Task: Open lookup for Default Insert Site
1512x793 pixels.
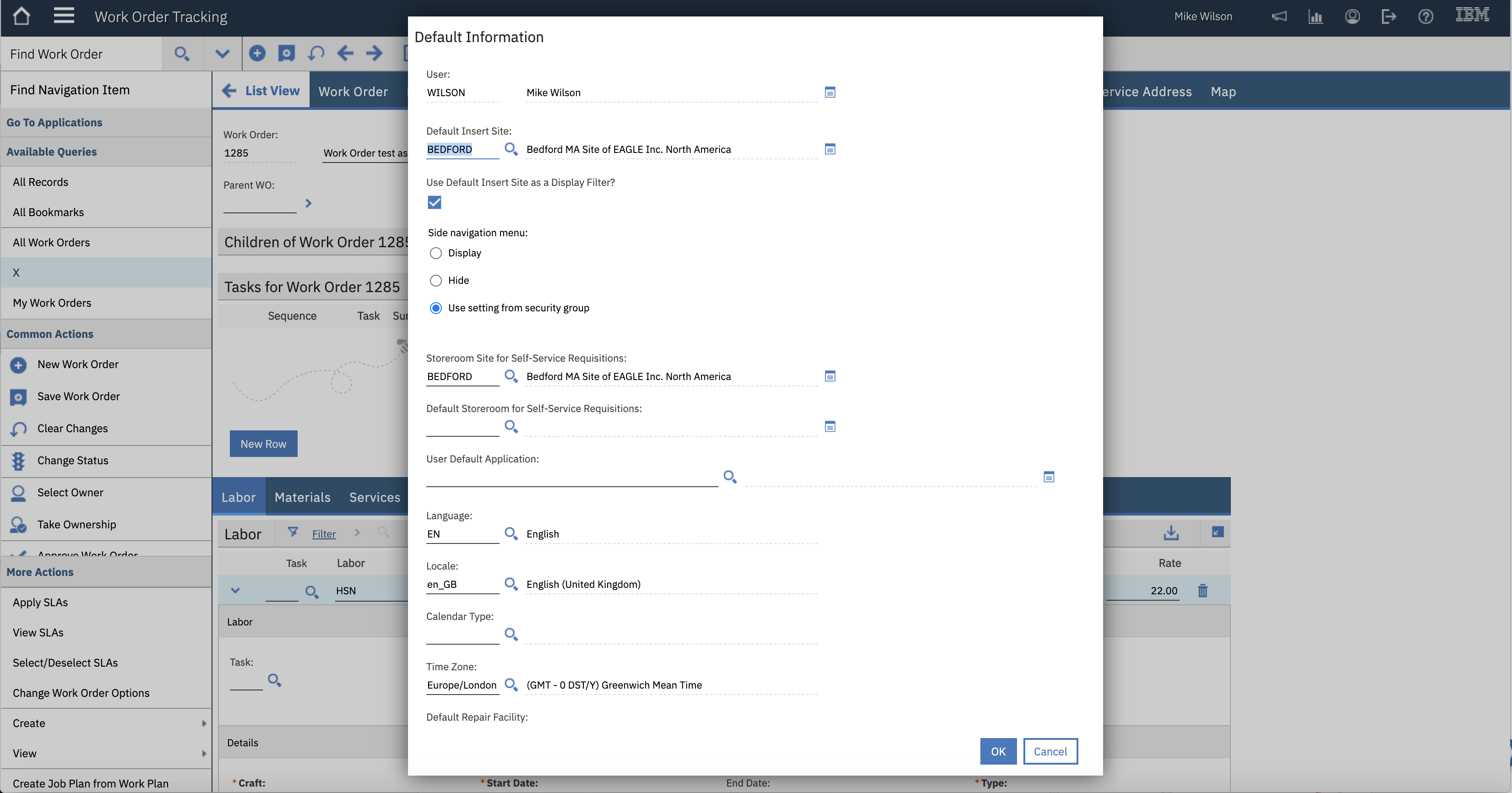Action: click(511, 149)
